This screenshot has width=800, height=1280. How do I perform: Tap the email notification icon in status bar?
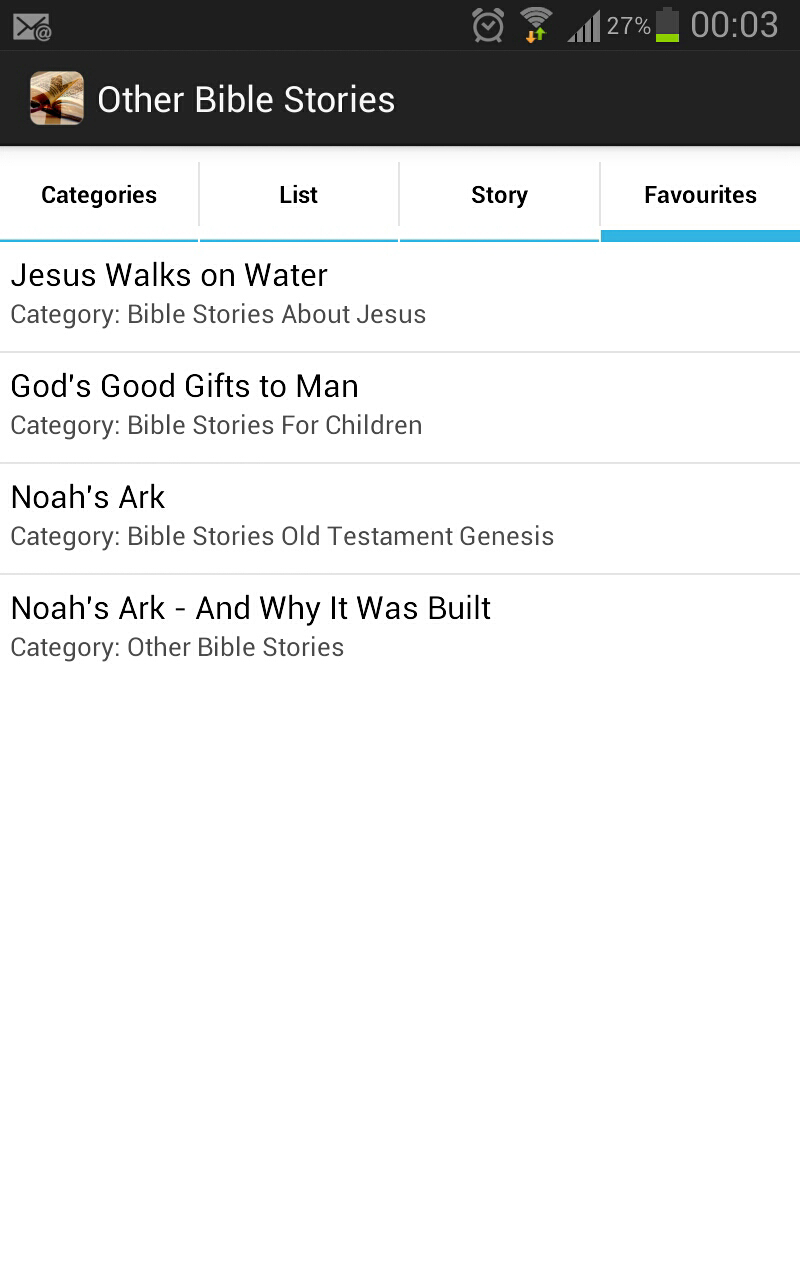[x=32, y=26]
